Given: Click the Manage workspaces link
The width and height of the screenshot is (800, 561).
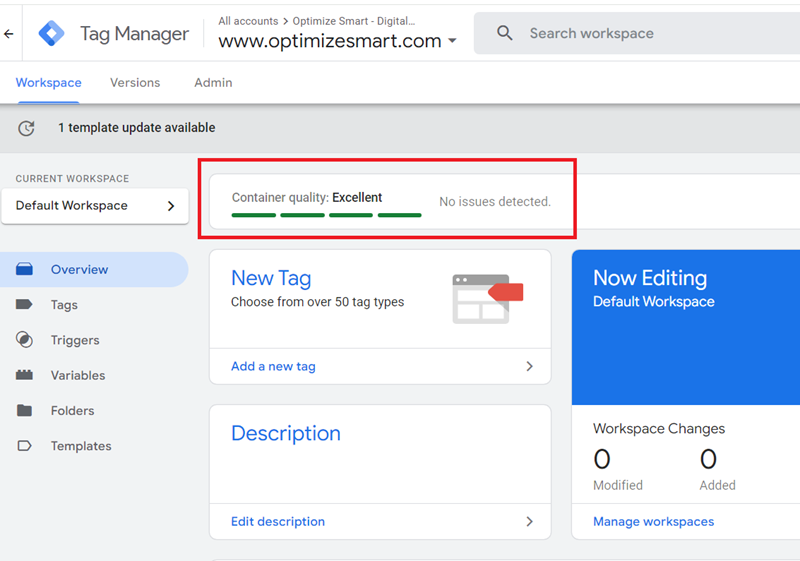Looking at the screenshot, I should (654, 521).
